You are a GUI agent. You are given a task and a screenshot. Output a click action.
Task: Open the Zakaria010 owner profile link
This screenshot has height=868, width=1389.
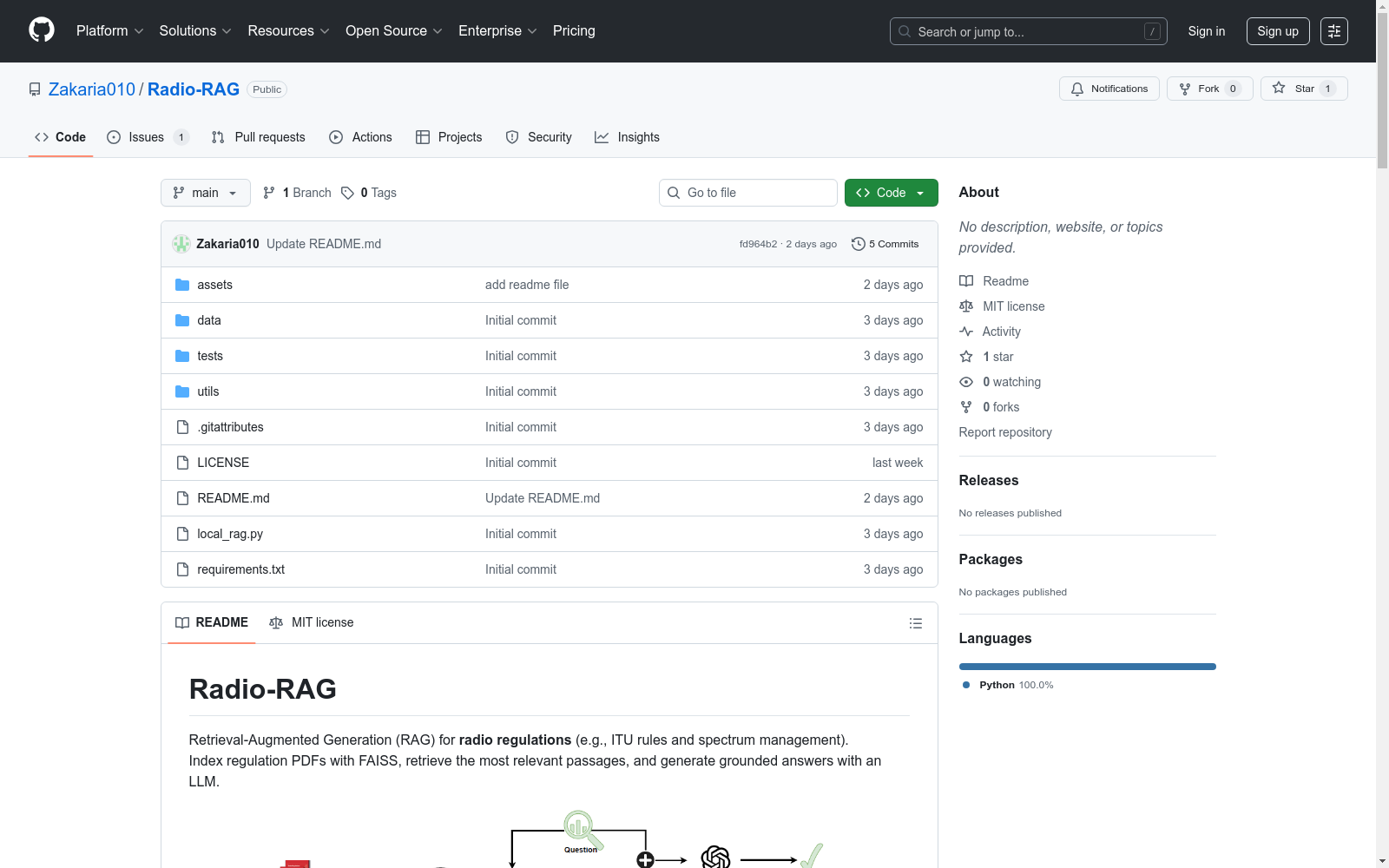(x=92, y=89)
